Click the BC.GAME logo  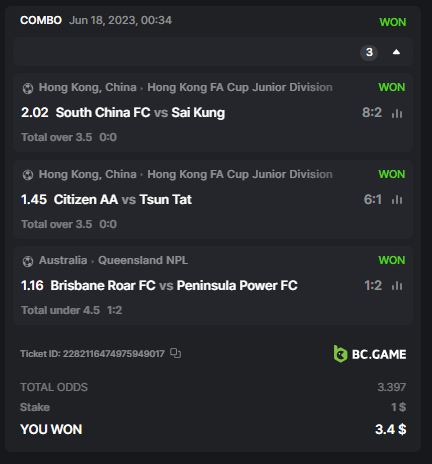(x=370, y=354)
